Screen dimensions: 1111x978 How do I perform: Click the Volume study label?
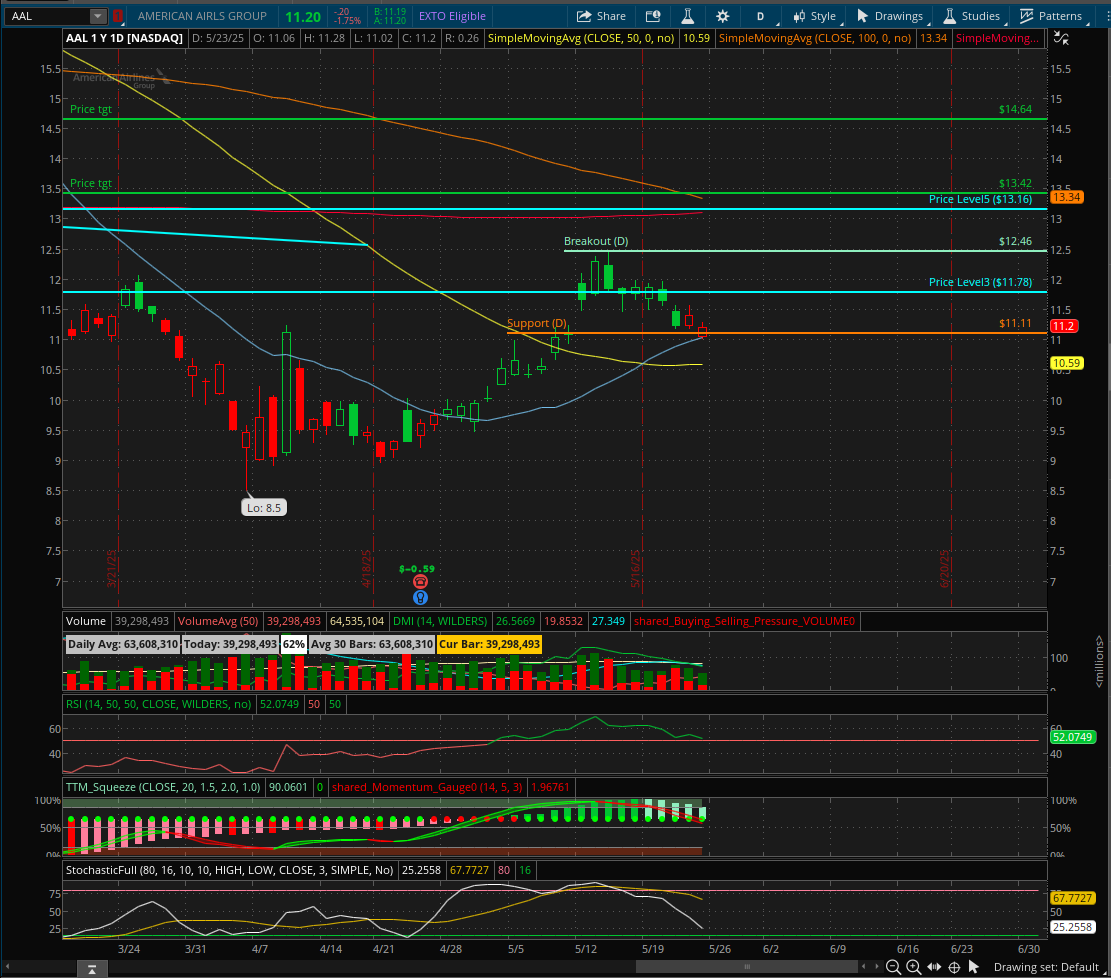(86, 621)
